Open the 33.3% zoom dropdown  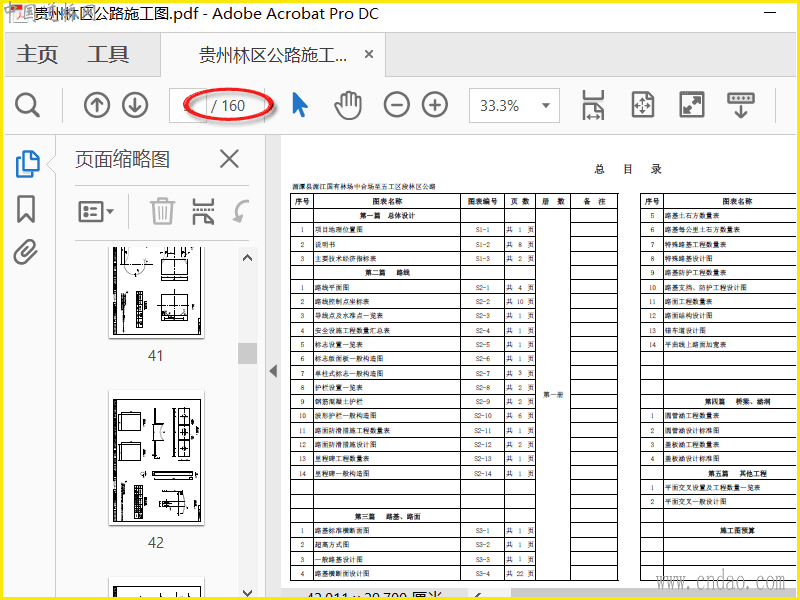click(x=546, y=105)
